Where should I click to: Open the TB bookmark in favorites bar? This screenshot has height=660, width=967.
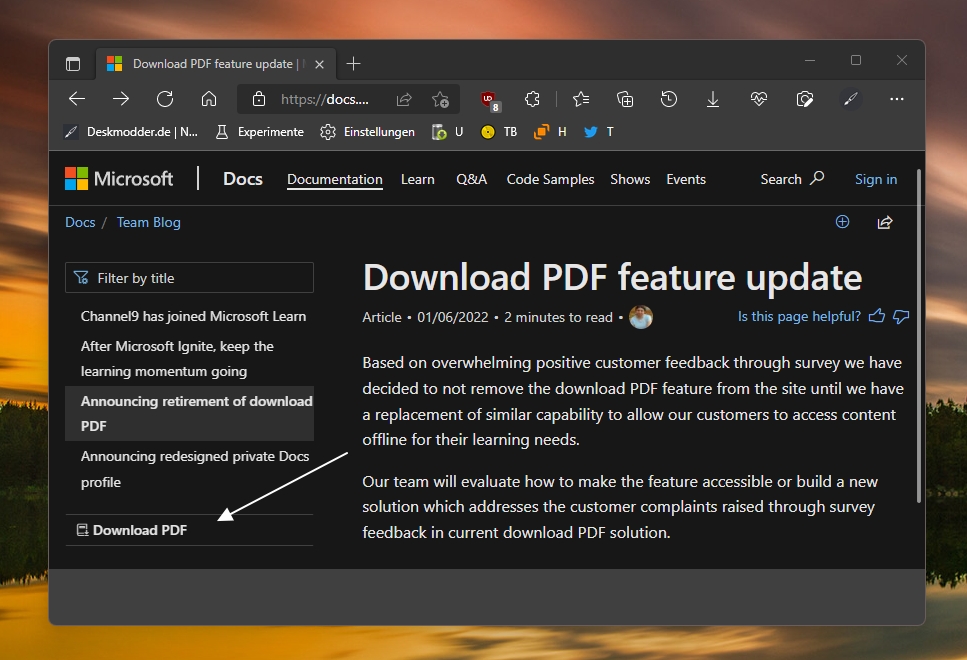pos(499,131)
